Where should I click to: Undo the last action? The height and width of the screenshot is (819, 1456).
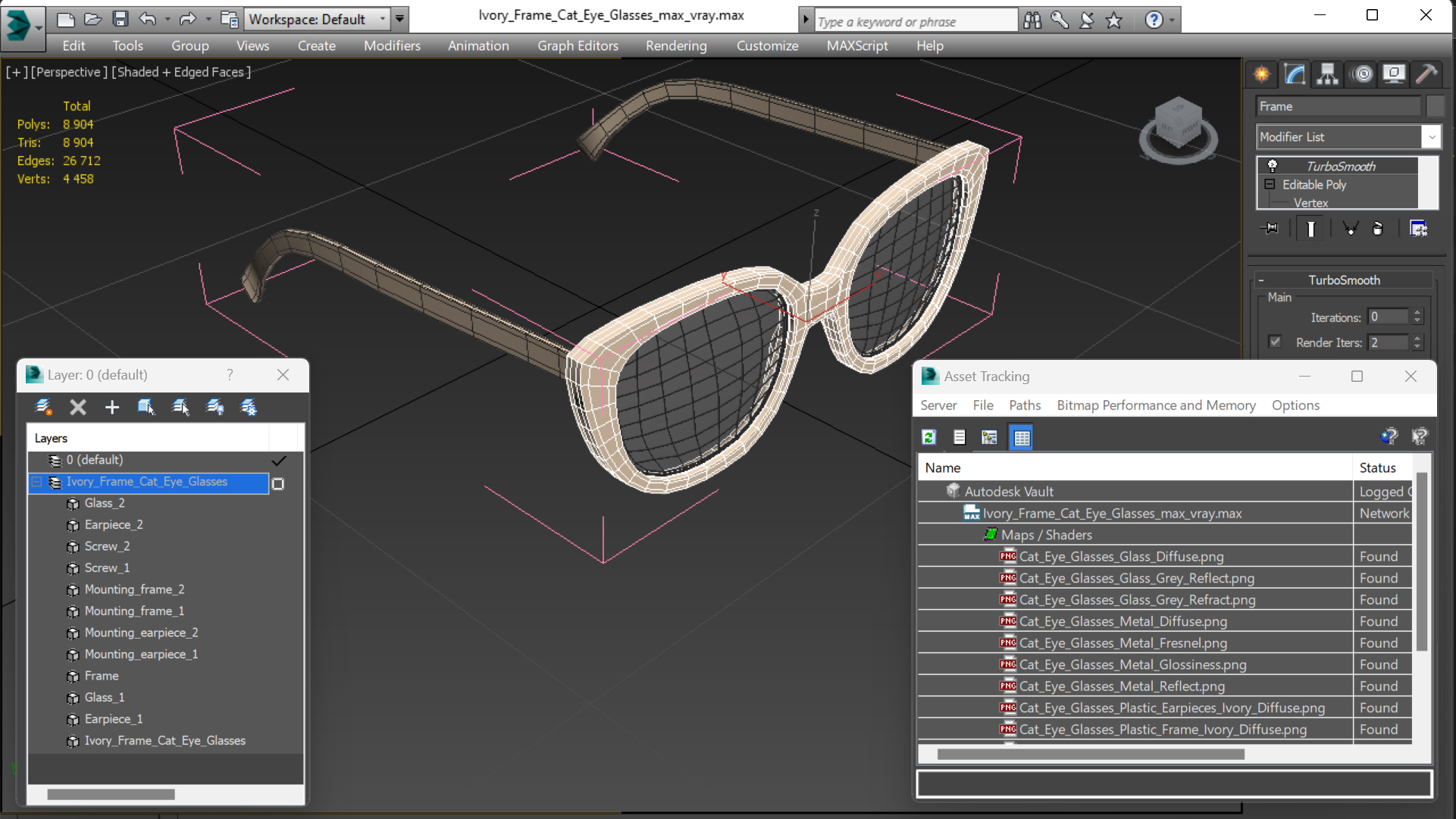pyautogui.click(x=148, y=19)
